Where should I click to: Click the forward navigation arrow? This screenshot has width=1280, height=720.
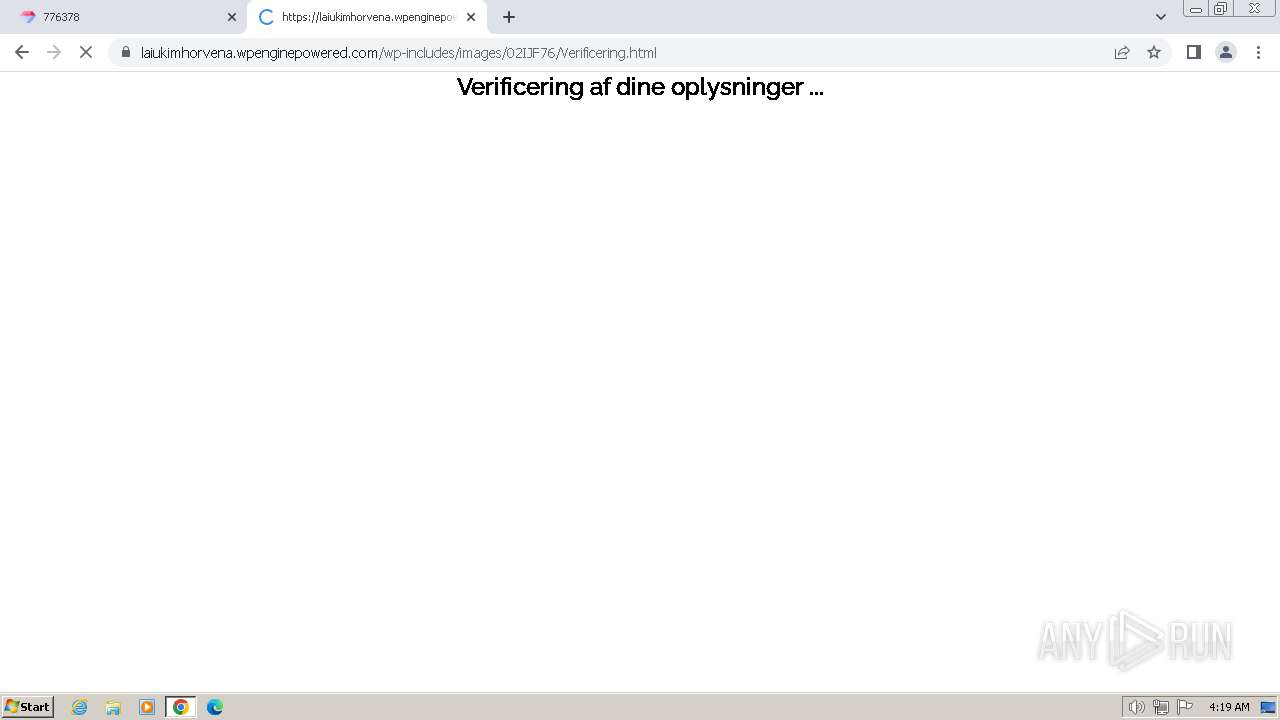point(54,52)
